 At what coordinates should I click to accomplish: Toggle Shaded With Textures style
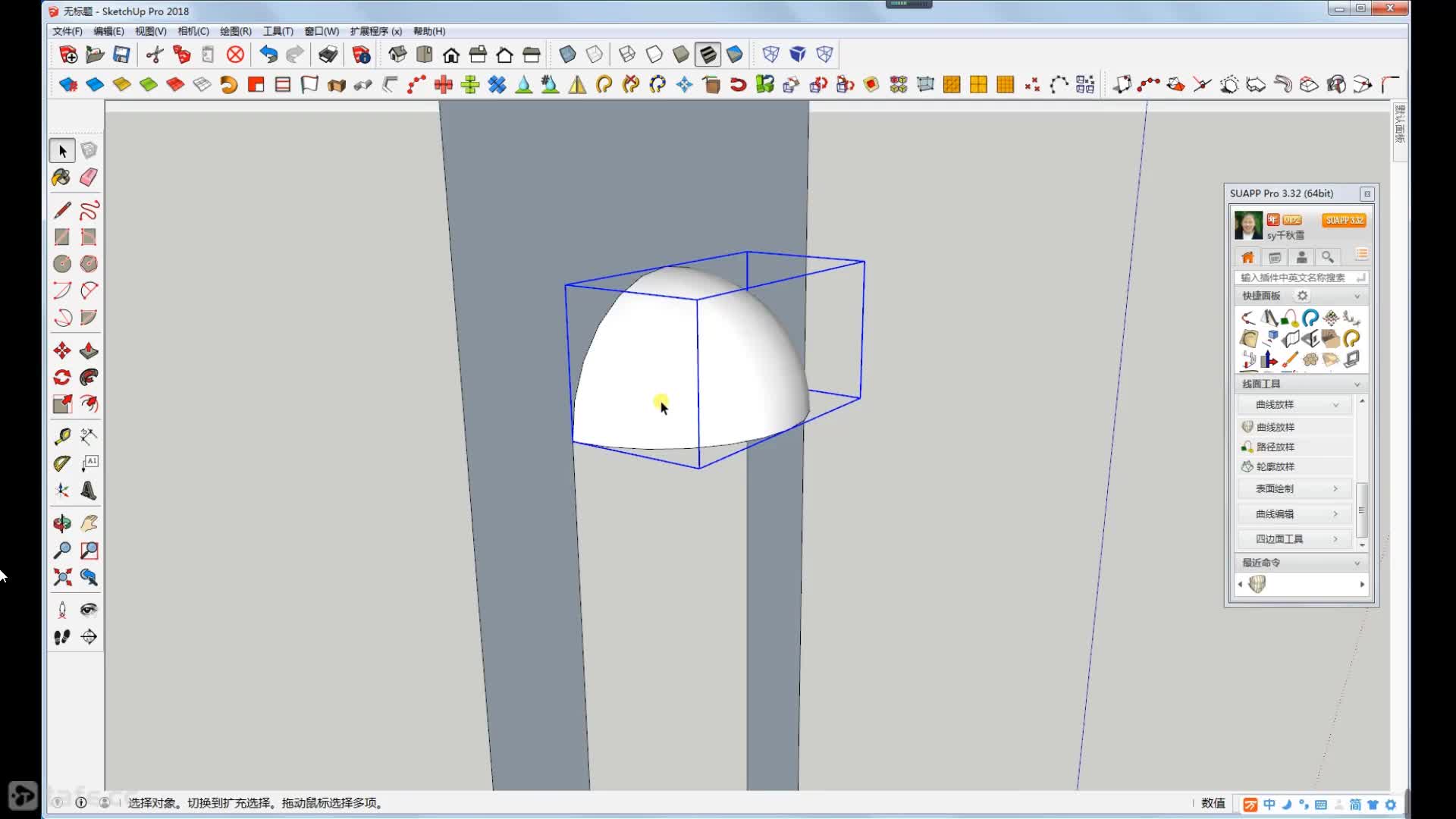708,54
